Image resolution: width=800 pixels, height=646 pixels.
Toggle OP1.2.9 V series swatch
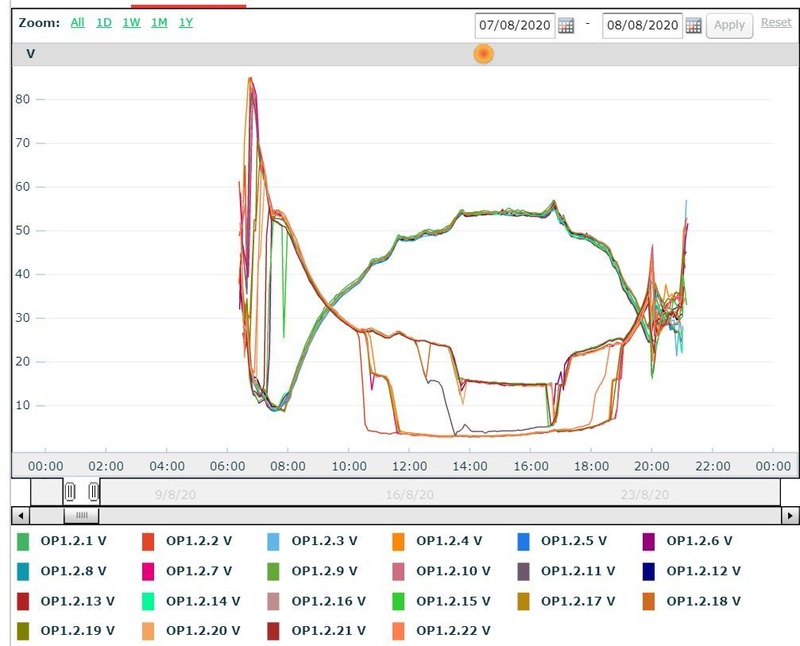(273, 572)
